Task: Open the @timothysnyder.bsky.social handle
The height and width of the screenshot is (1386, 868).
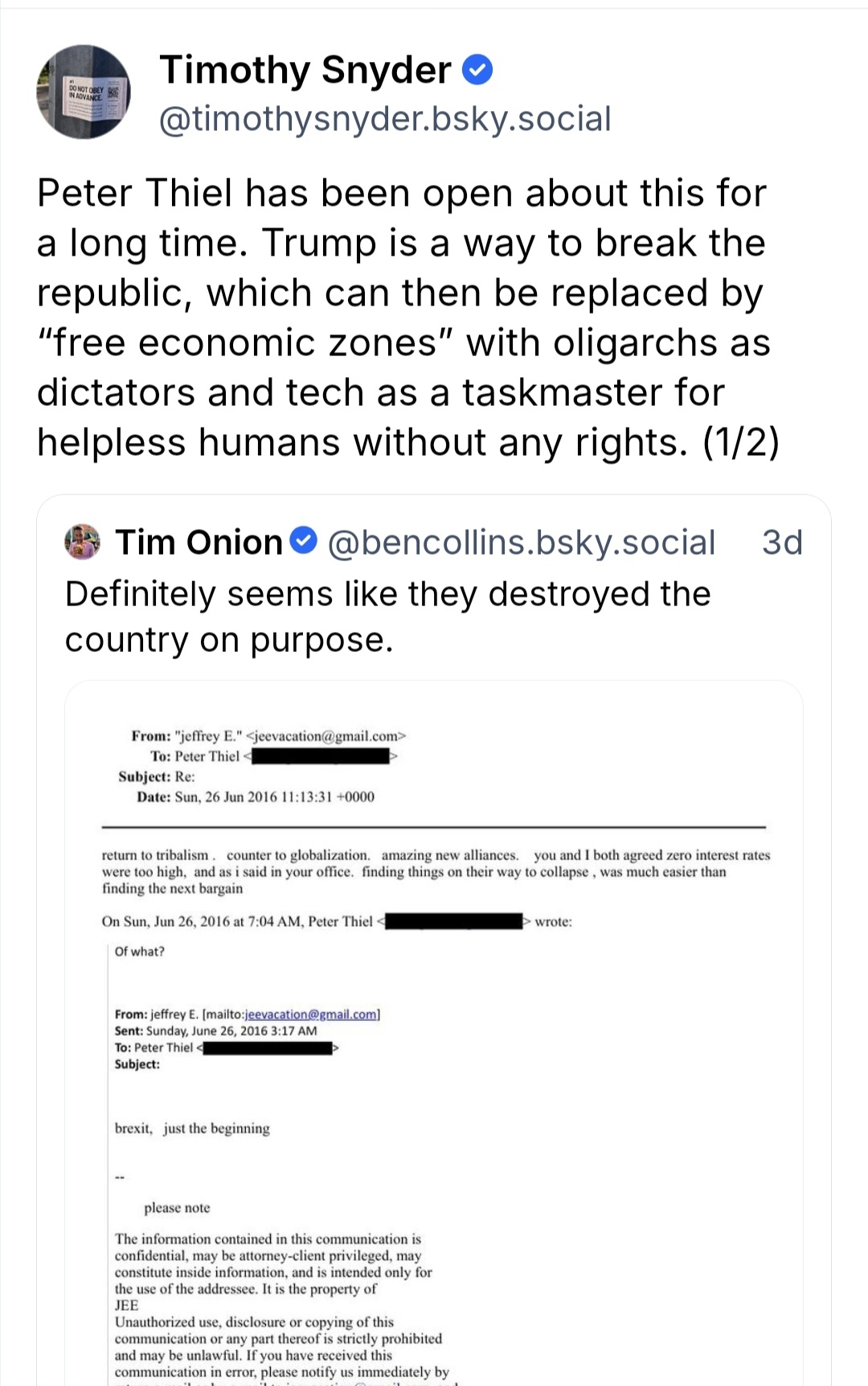Action: [x=385, y=119]
